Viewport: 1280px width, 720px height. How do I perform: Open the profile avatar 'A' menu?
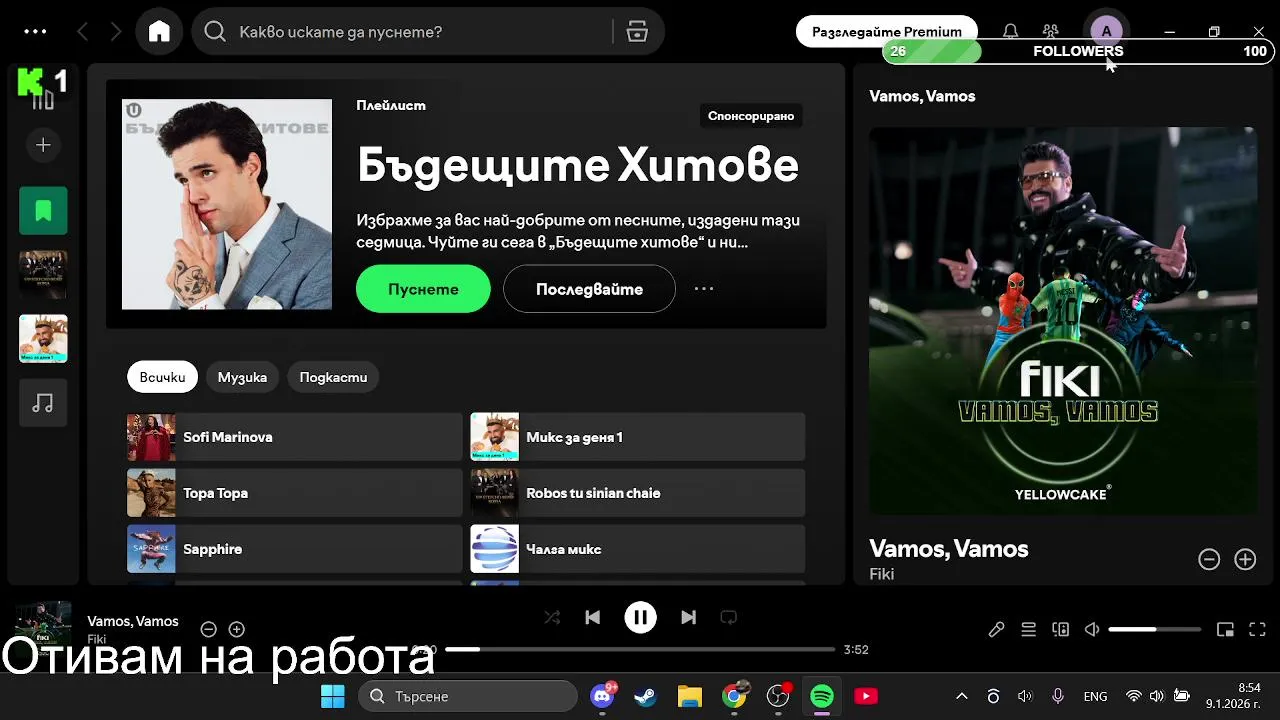click(1106, 32)
